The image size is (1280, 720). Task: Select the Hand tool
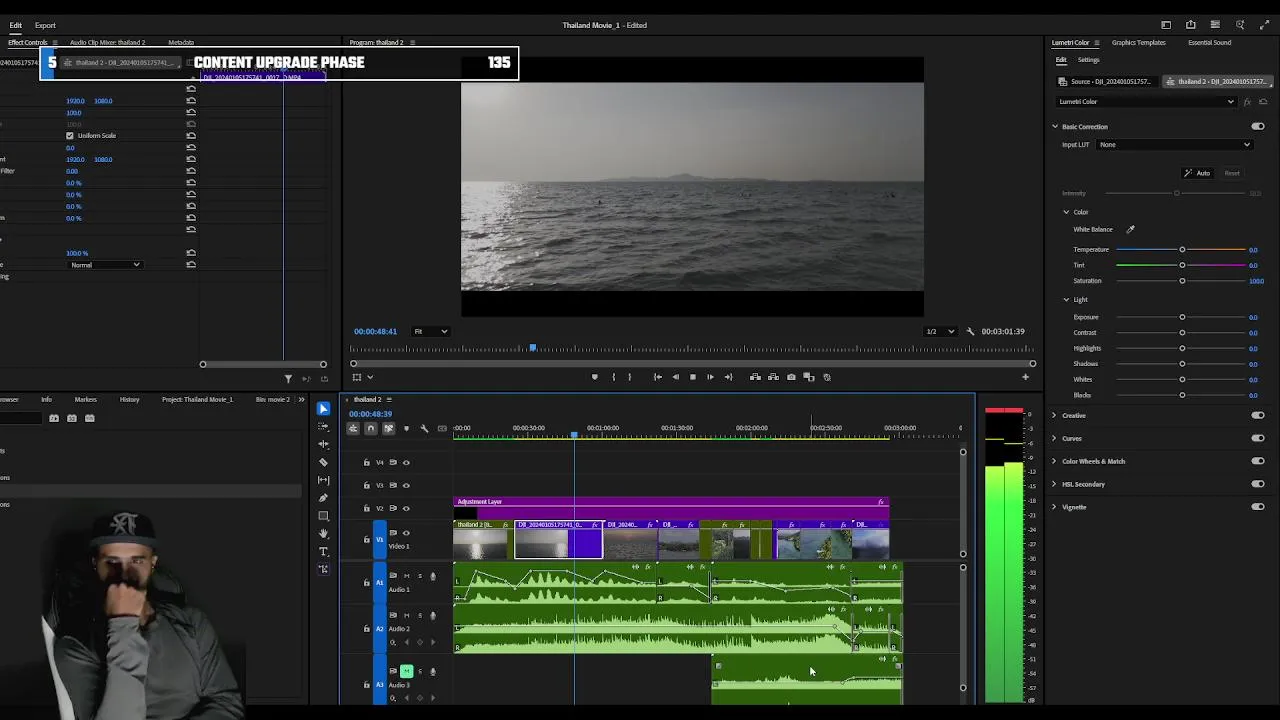coord(323,534)
